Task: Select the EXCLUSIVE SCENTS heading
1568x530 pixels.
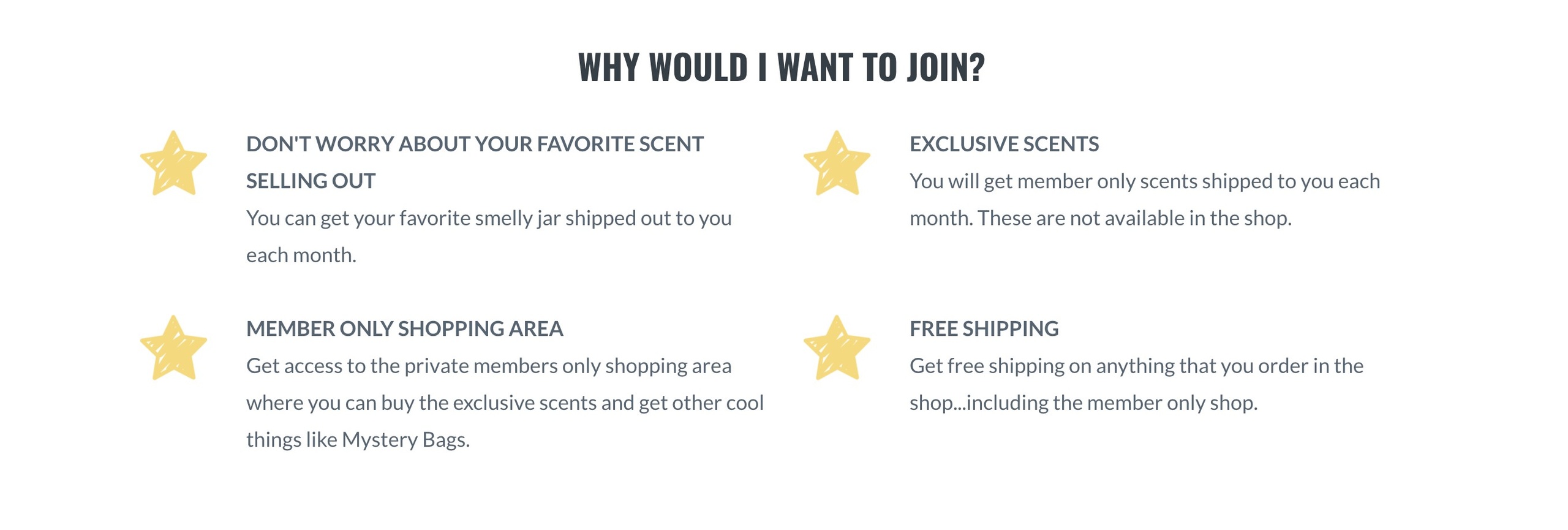Action: tap(1004, 144)
